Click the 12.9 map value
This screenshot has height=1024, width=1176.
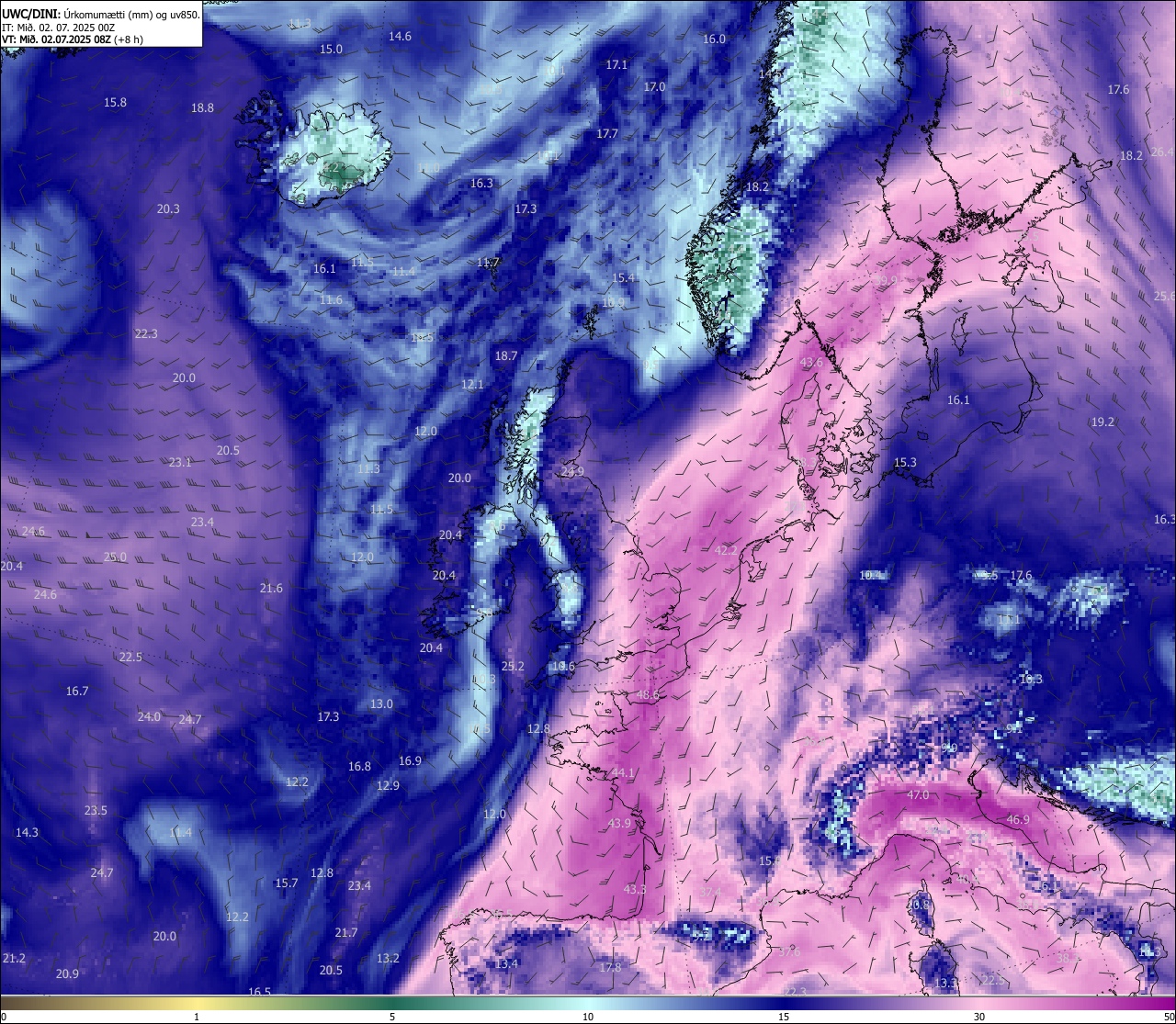[x=388, y=786]
